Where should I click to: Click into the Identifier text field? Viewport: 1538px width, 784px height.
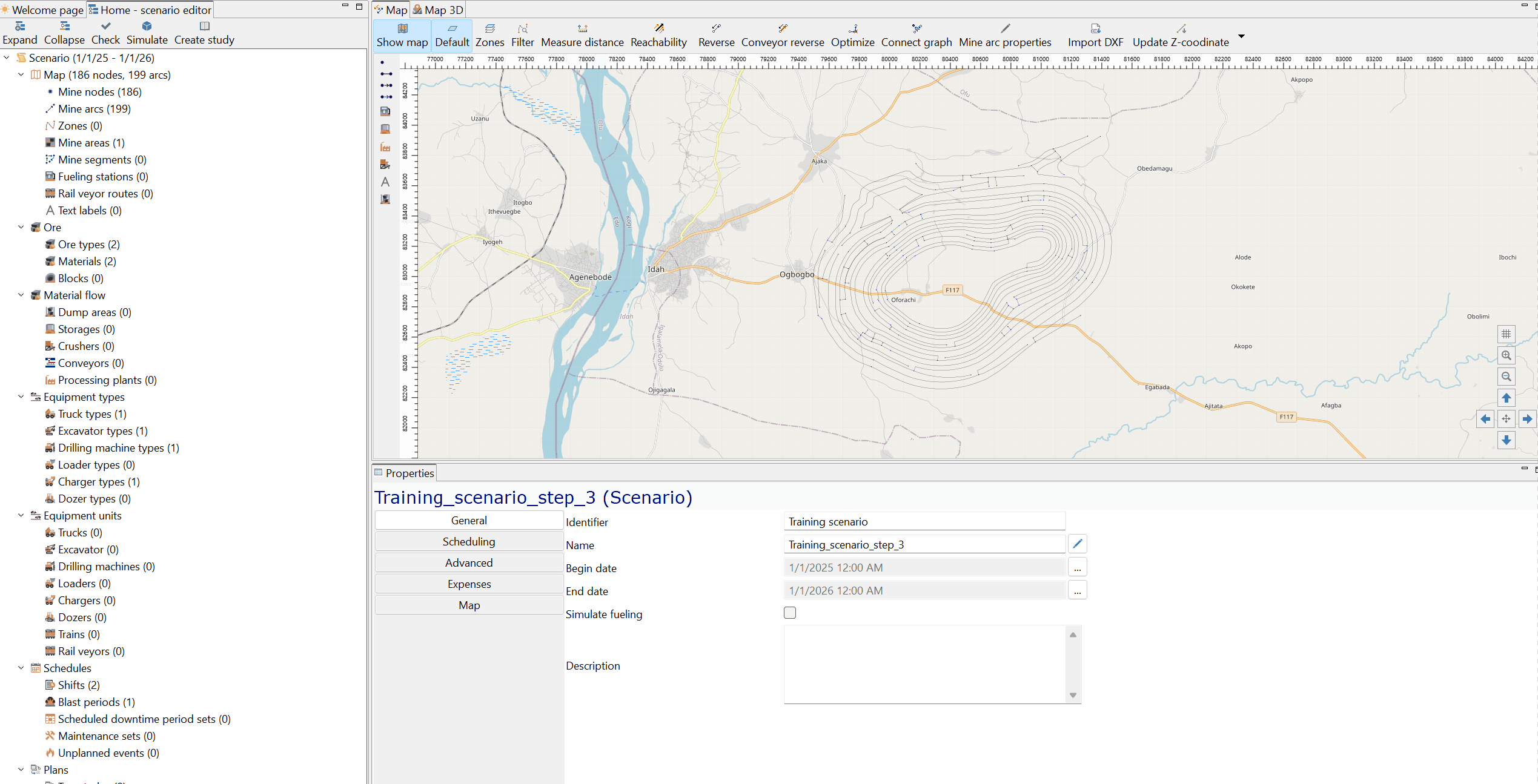924,521
